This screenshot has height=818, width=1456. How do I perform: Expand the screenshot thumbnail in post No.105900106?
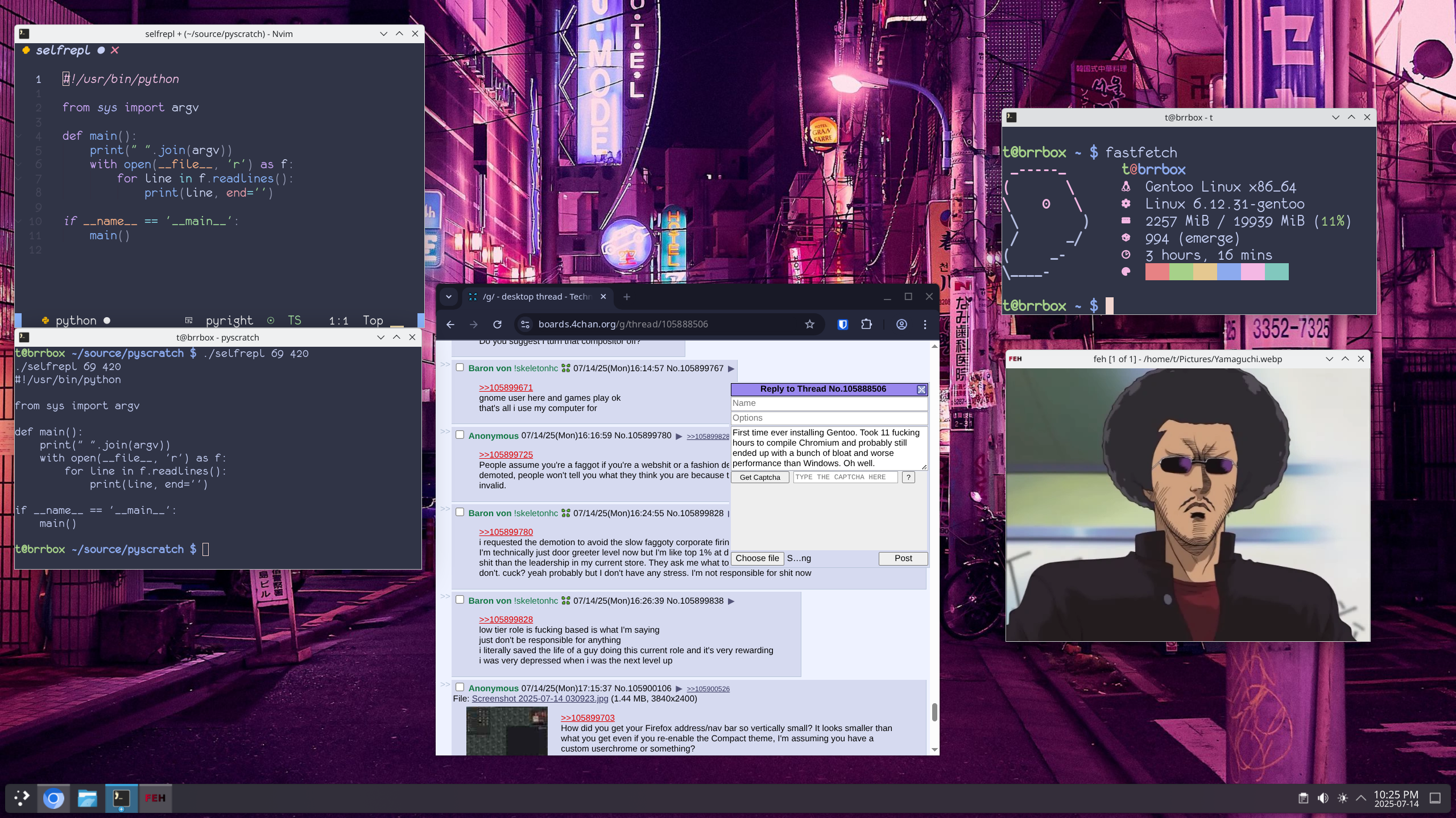click(507, 731)
